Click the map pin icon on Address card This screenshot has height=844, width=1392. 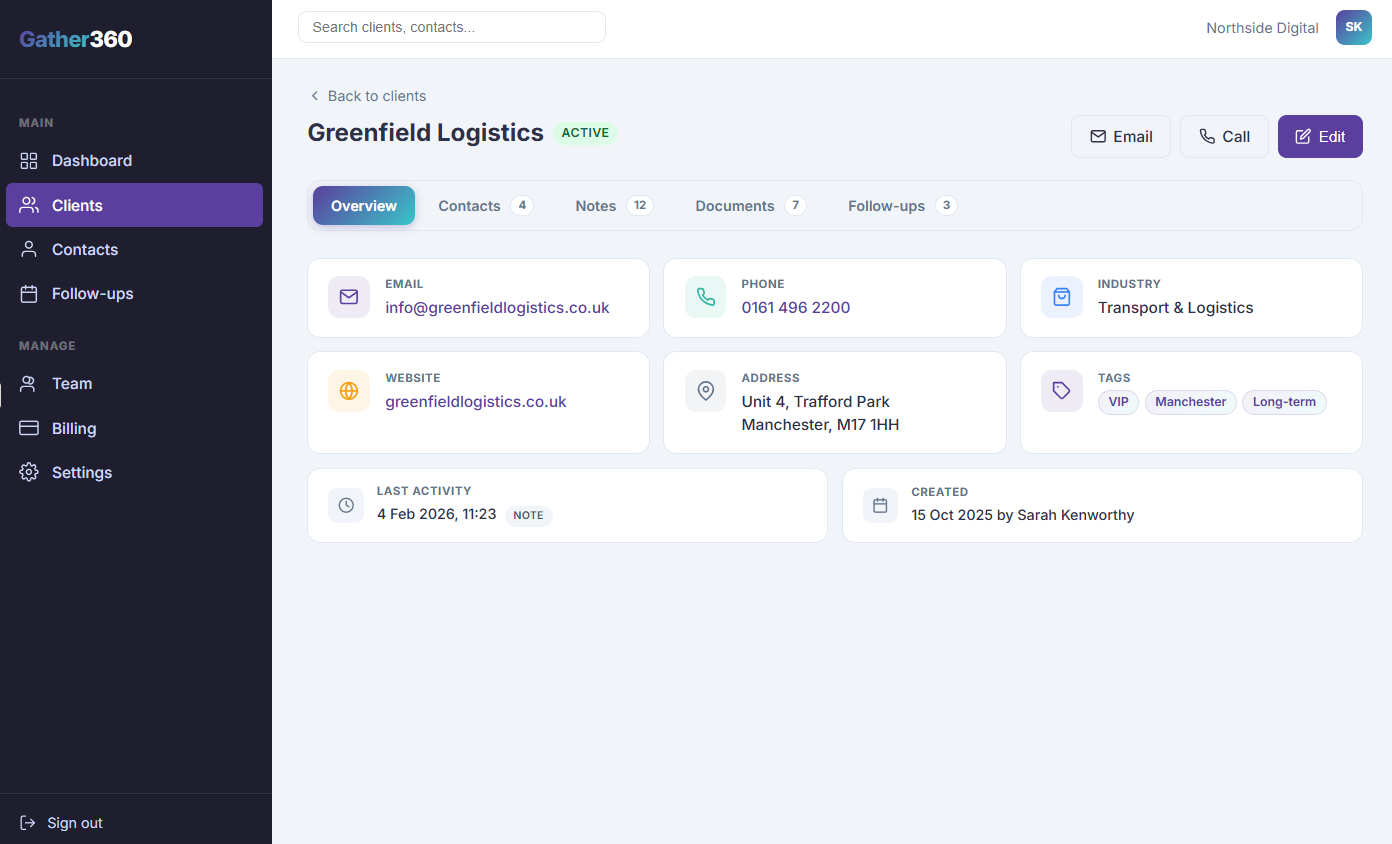(705, 391)
